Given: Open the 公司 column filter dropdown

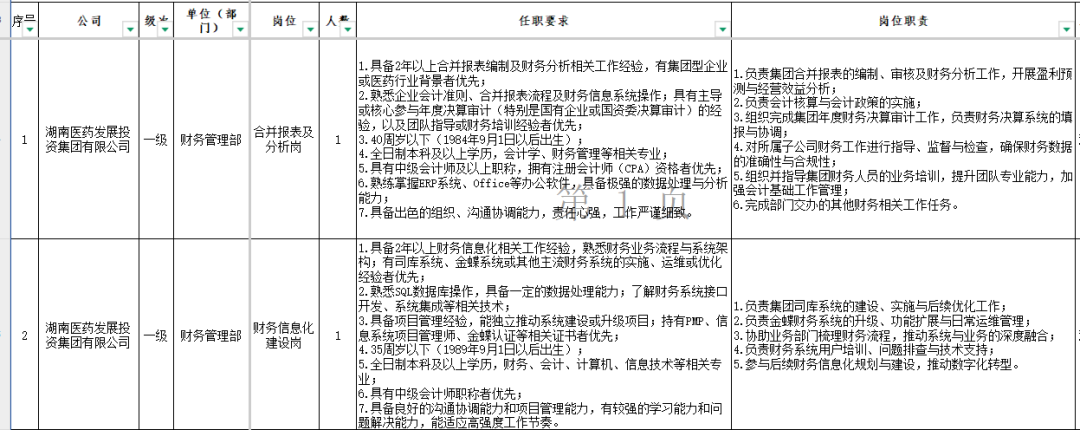Looking at the screenshot, I should point(129,30).
